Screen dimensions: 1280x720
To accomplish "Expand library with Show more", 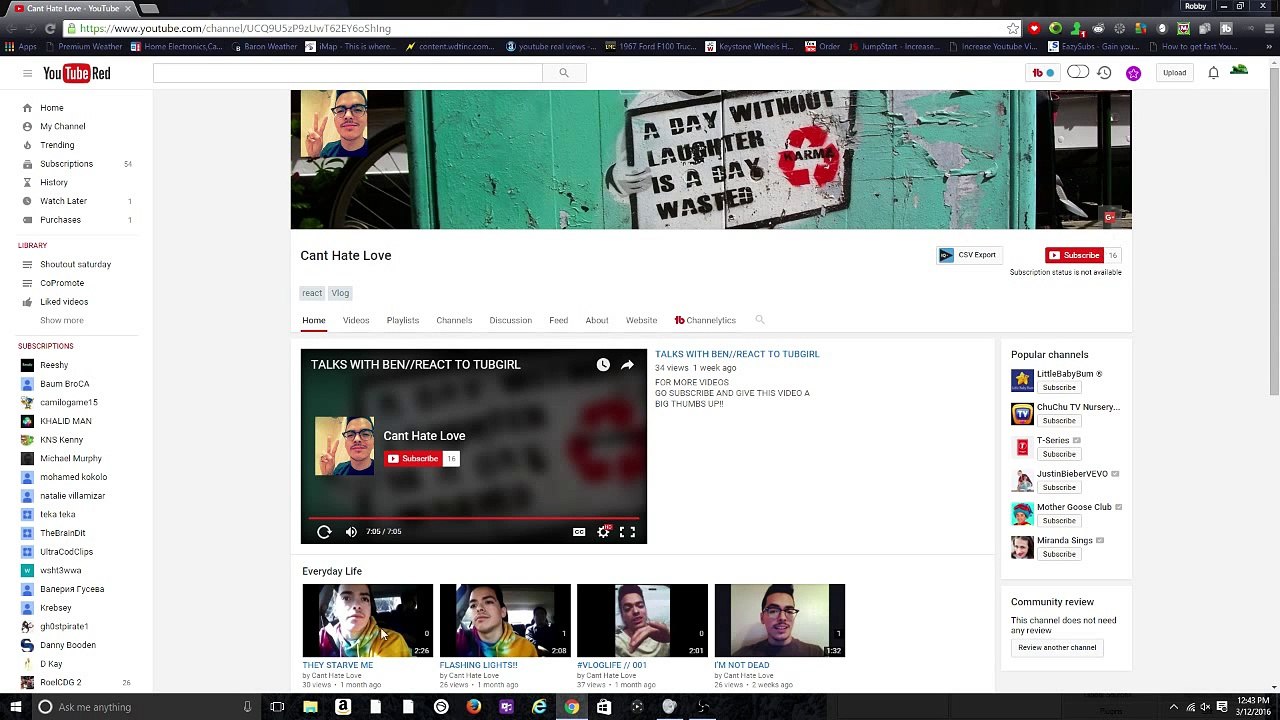I will pos(62,320).
